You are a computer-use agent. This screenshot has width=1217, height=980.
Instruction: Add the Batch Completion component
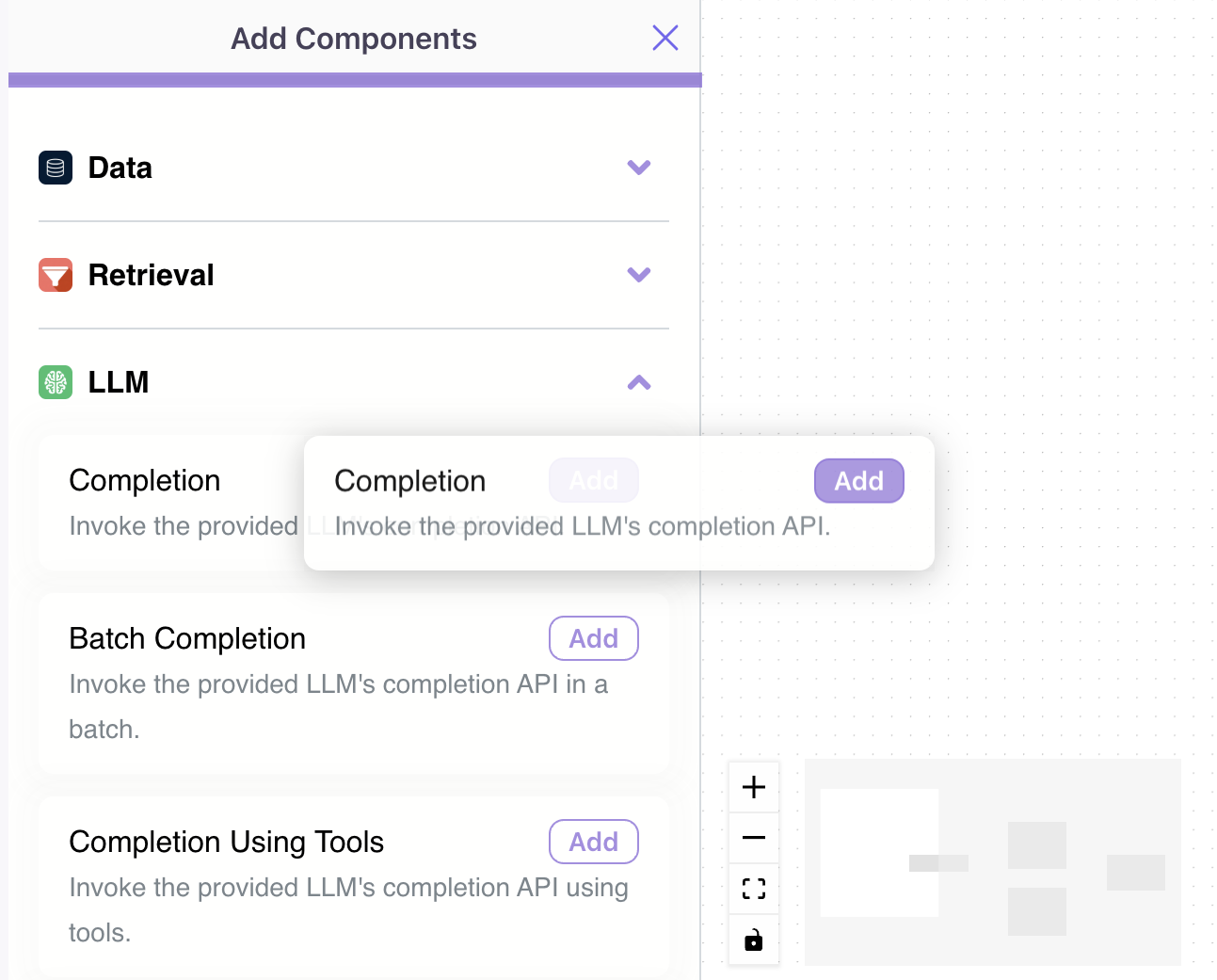(x=594, y=638)
